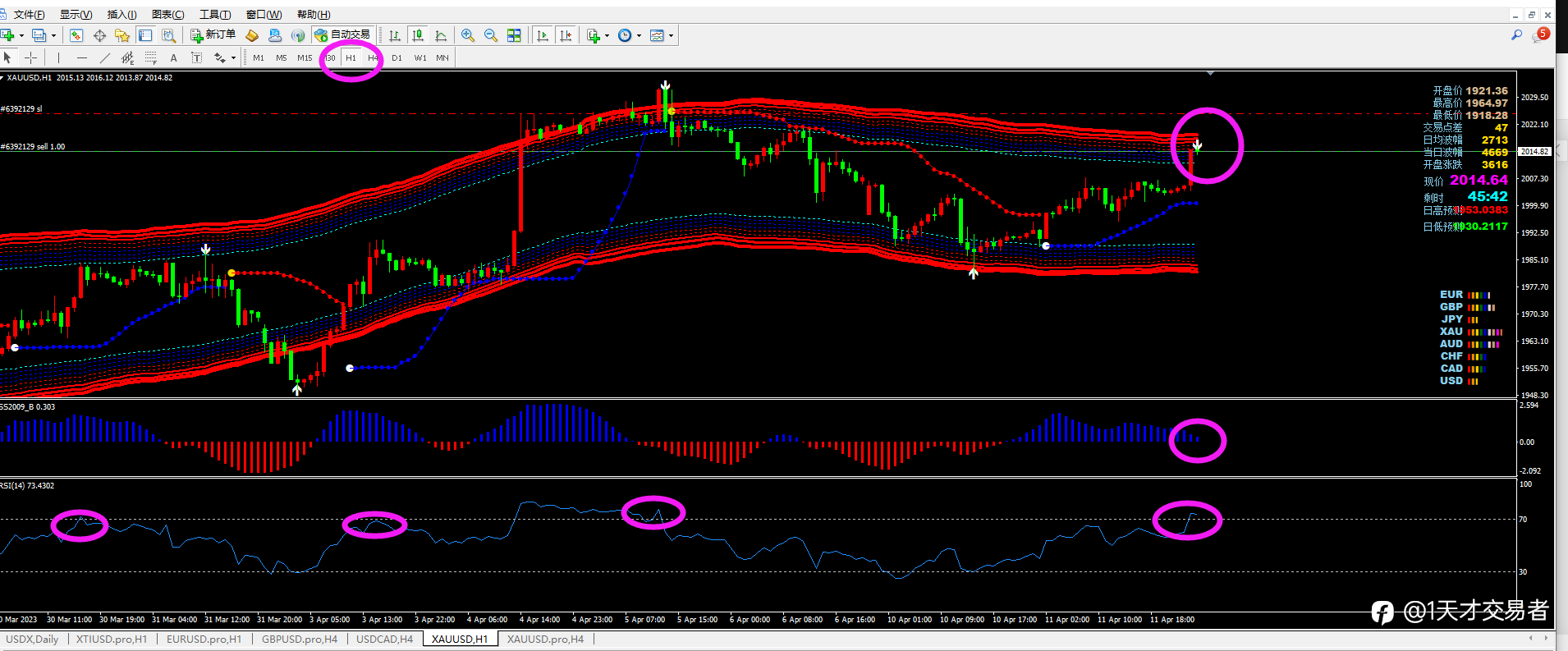Click the Zoom In magnifier
Image resolution: width=1568 pixels, height=651 pixels.
click(468, 35)
